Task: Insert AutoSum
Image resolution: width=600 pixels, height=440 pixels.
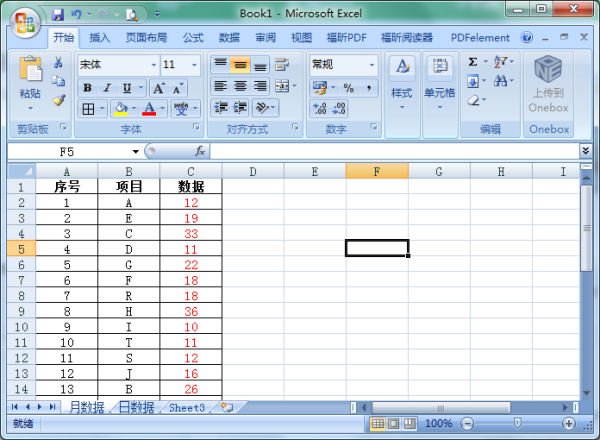Action: (x=473, y=62)
